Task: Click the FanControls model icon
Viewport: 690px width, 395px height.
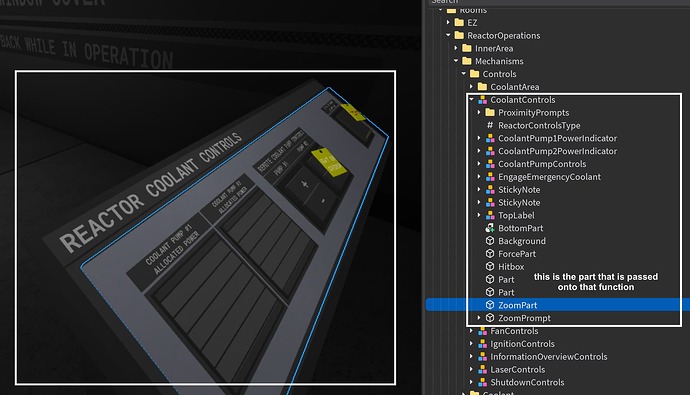Action: pos(482,331)
